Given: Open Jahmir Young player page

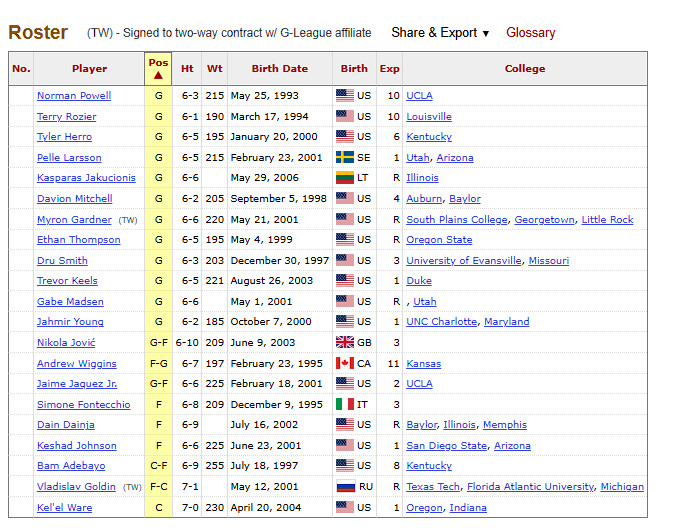Looking at the screenshot, I should tap(70, 322).
